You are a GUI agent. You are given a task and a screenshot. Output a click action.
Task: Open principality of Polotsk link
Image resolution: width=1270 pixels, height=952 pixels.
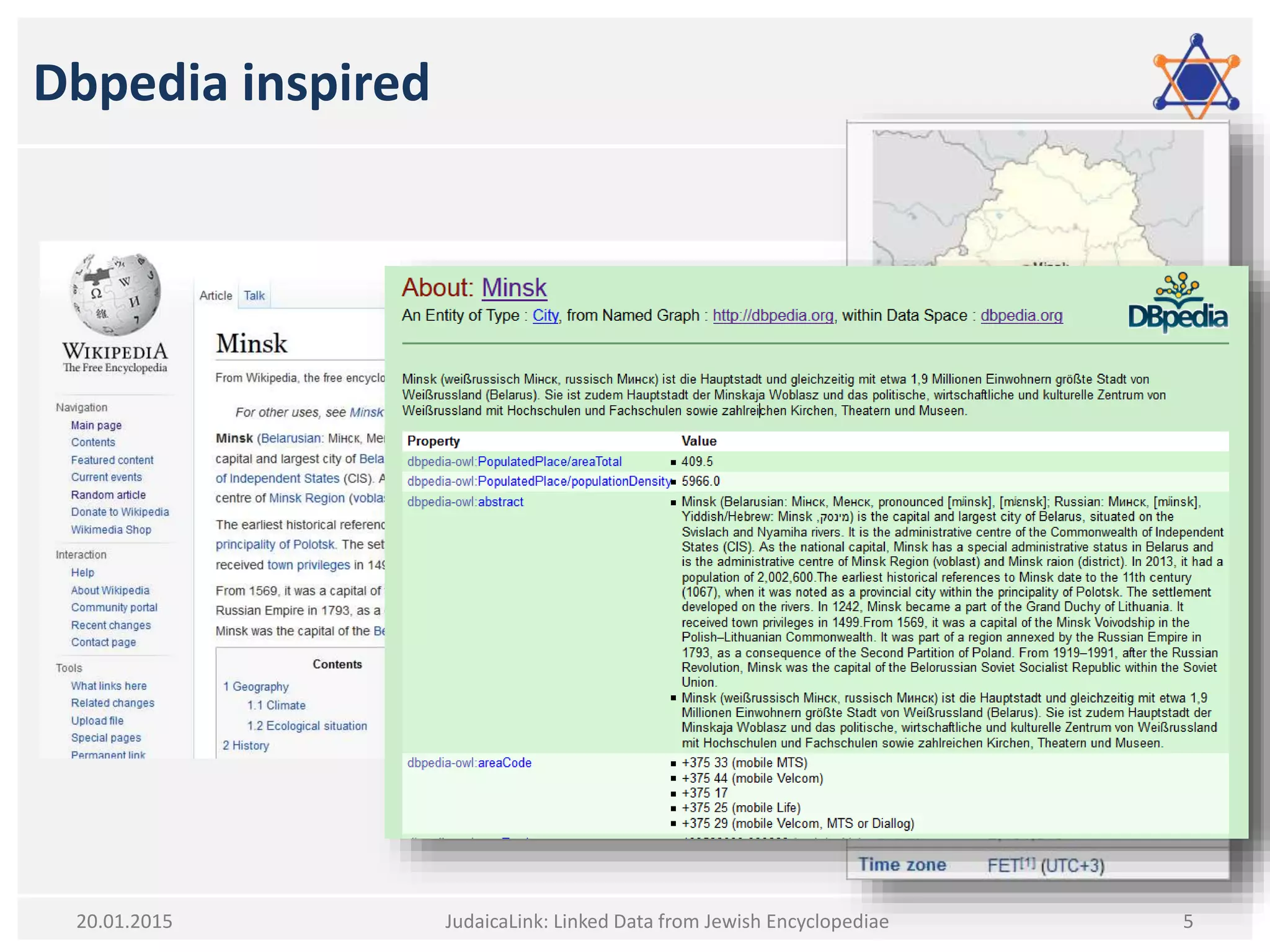(x=275, y=544)
